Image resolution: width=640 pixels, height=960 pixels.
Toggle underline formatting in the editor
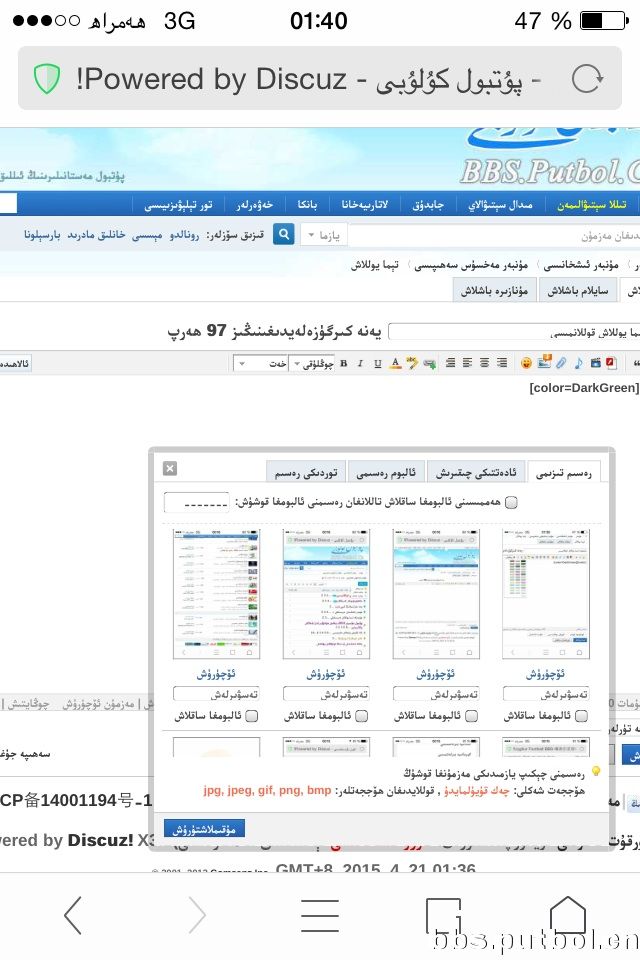377,364
